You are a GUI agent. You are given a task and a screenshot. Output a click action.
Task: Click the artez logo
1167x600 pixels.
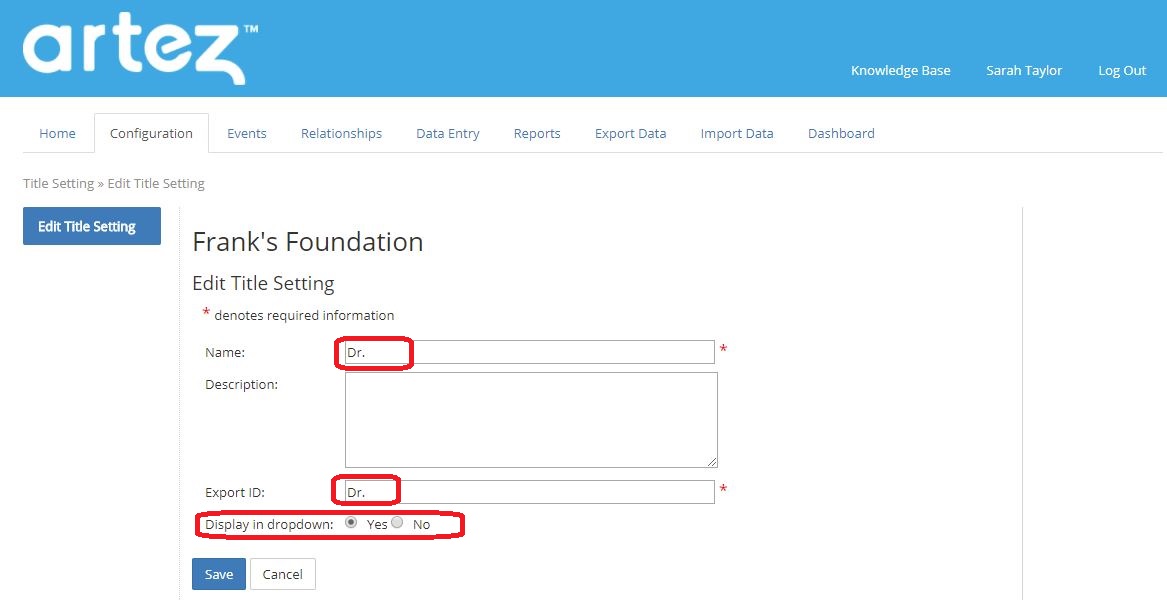click(x=141, y=48)
